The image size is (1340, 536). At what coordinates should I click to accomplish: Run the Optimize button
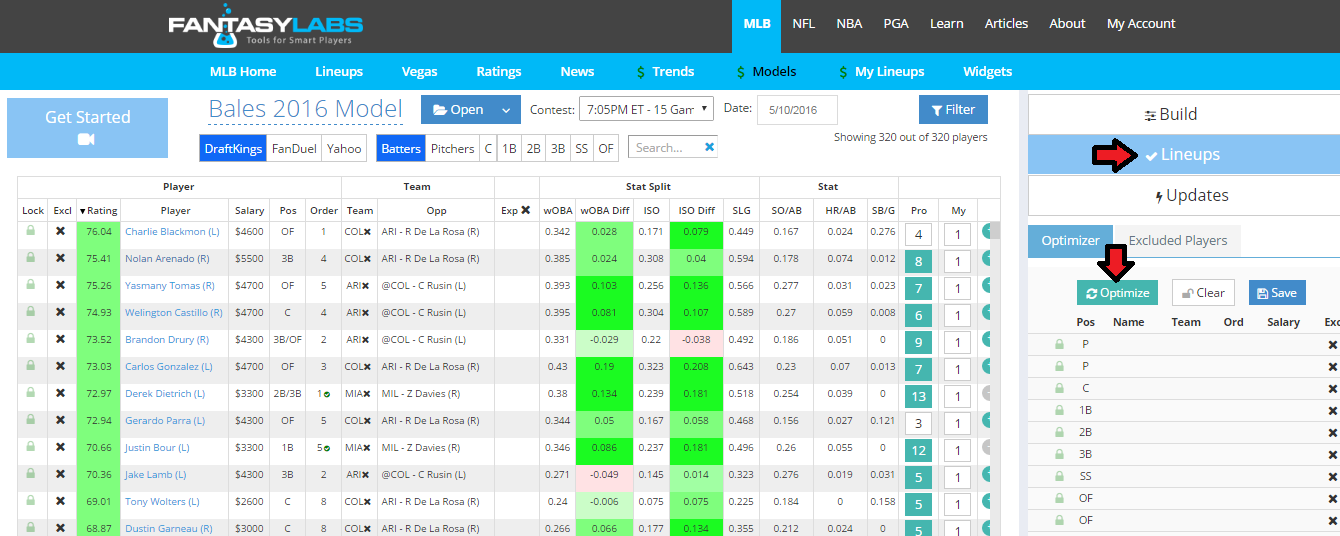pyautogui.click(x=1117, y=293)
